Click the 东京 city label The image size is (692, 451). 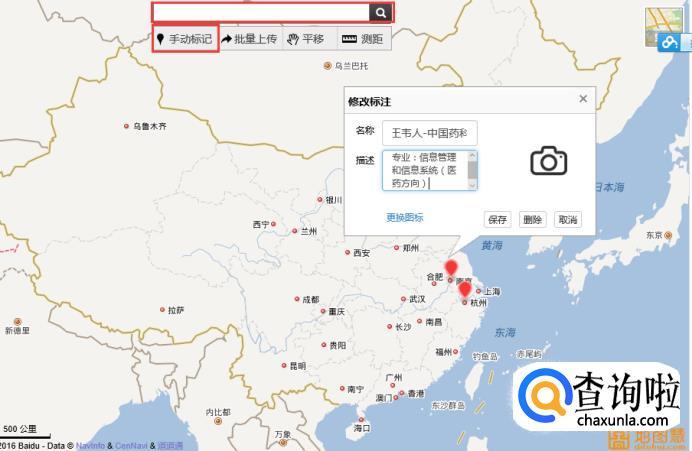[654, 235]
